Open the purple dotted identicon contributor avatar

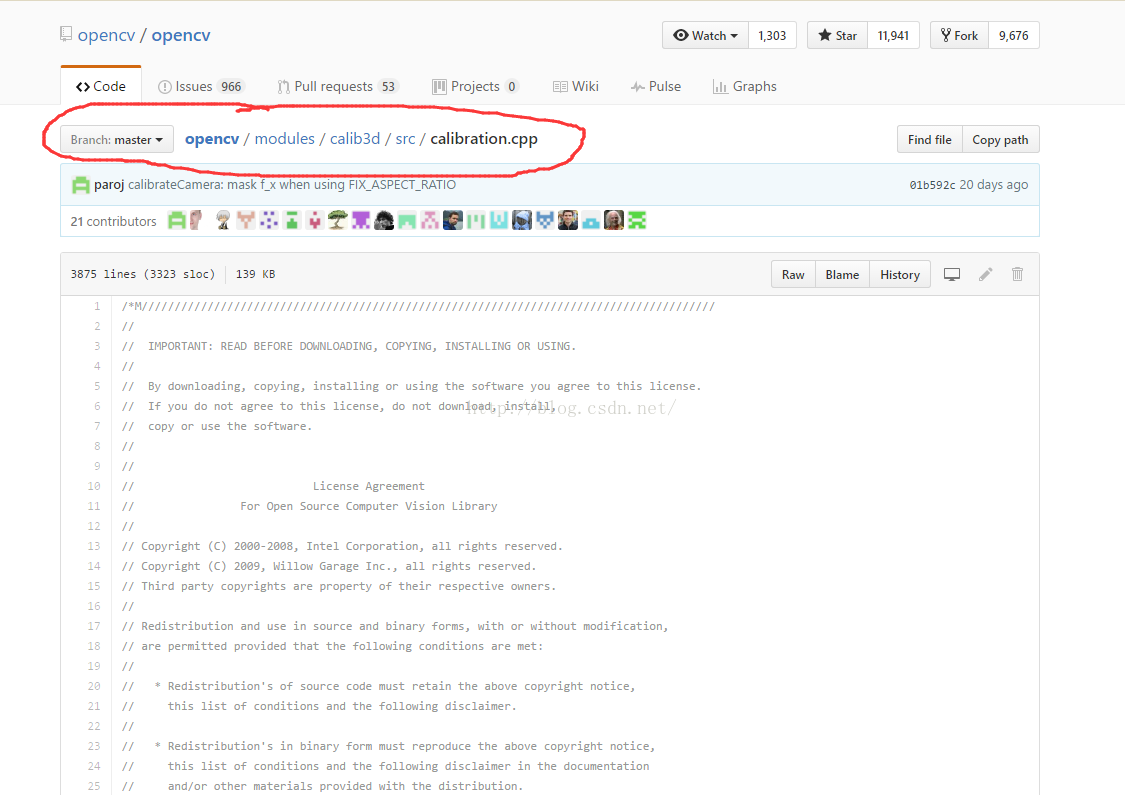coord(269,220)
